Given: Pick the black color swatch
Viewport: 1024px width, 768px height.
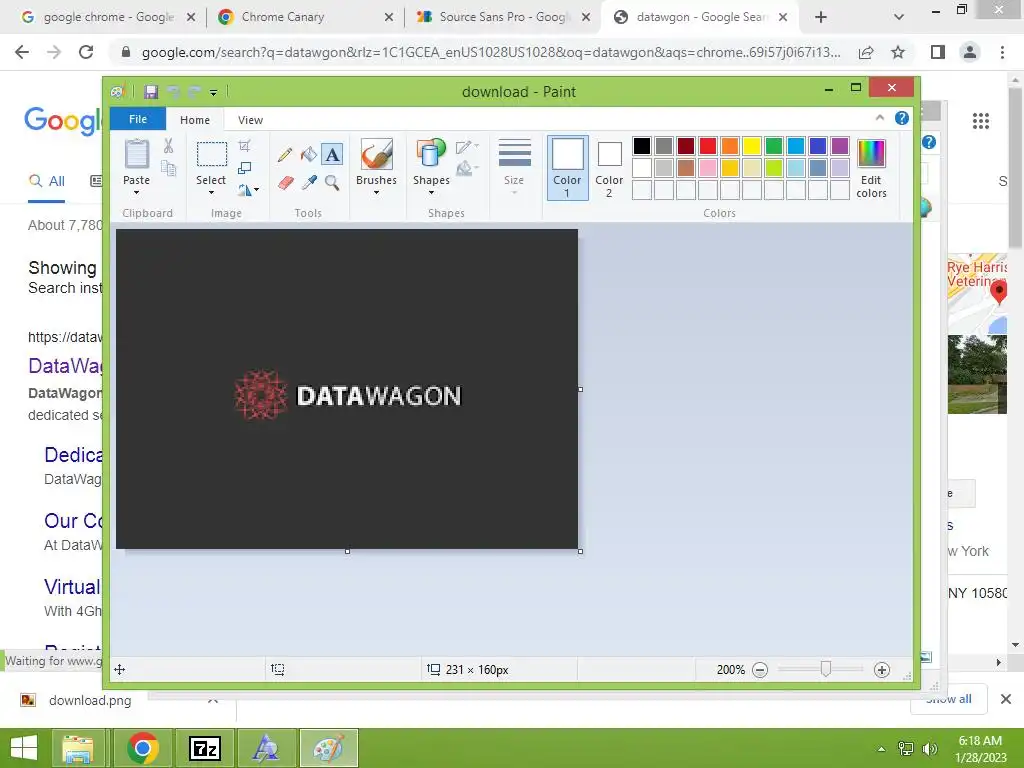Looking at the screenshot, I should [x=642, y=146].
